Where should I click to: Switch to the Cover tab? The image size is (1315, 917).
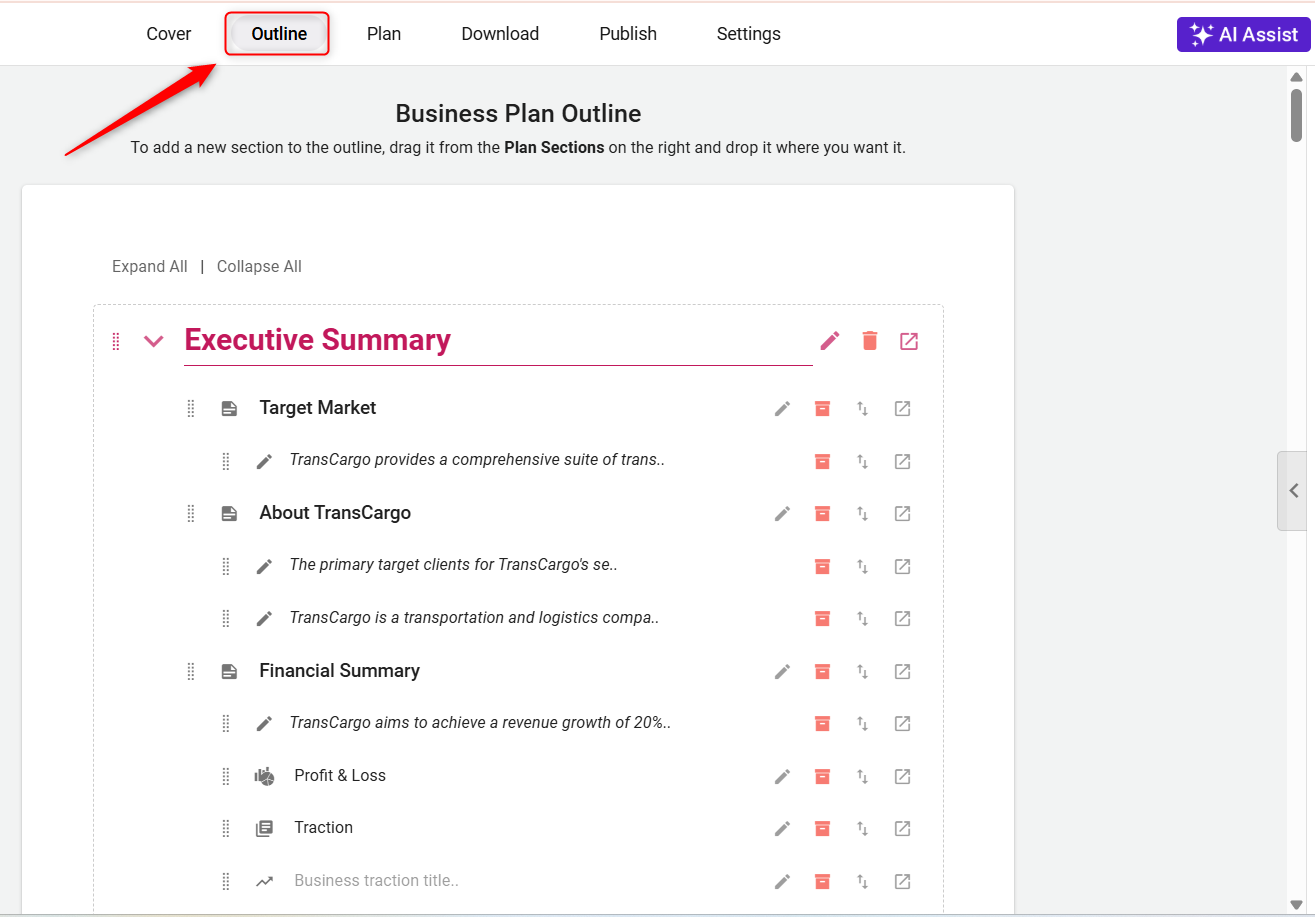point(168,34)
